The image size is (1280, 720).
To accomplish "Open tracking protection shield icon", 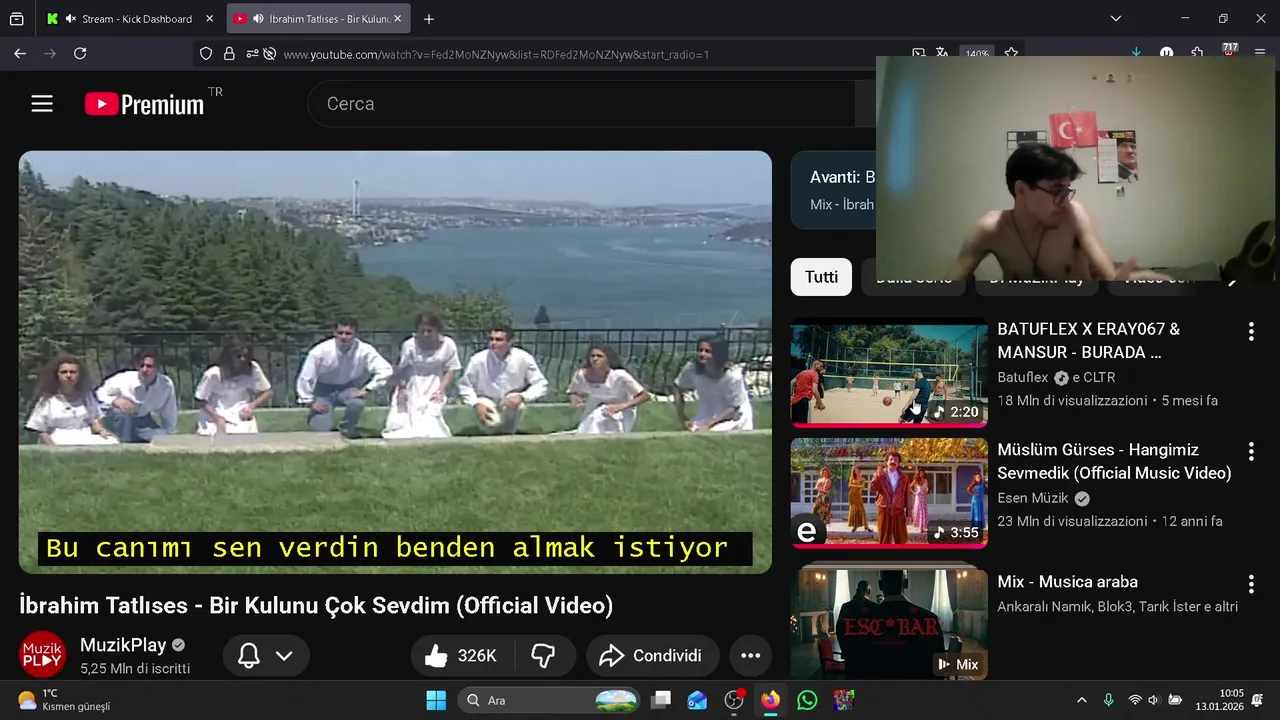I will (x=206, y=54).
